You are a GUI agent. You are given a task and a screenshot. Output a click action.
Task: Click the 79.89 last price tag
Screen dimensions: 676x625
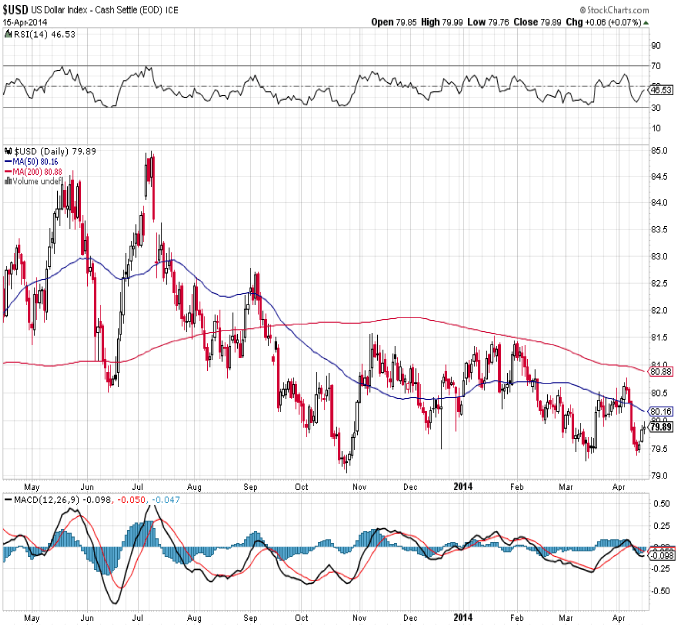click(659, 426)
